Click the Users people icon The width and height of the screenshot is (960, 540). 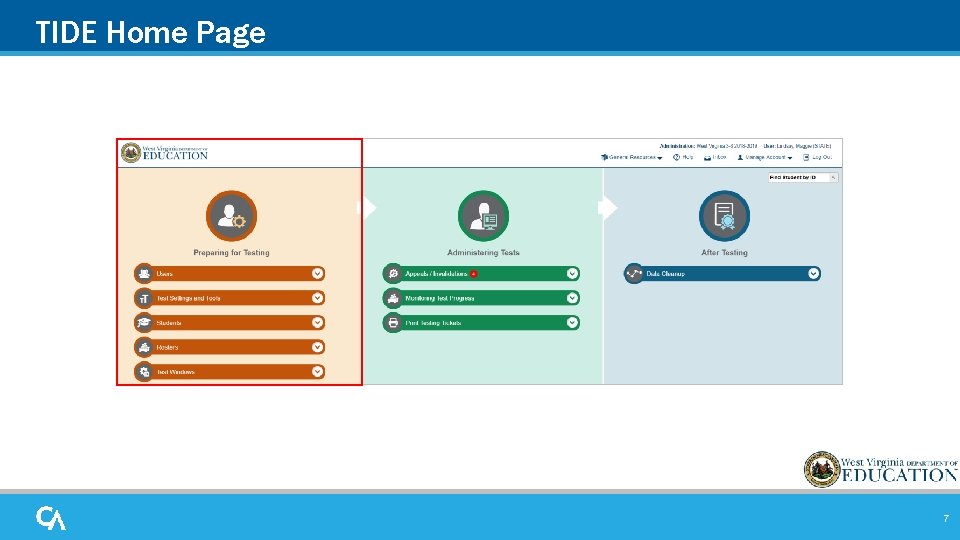(144, 274)
